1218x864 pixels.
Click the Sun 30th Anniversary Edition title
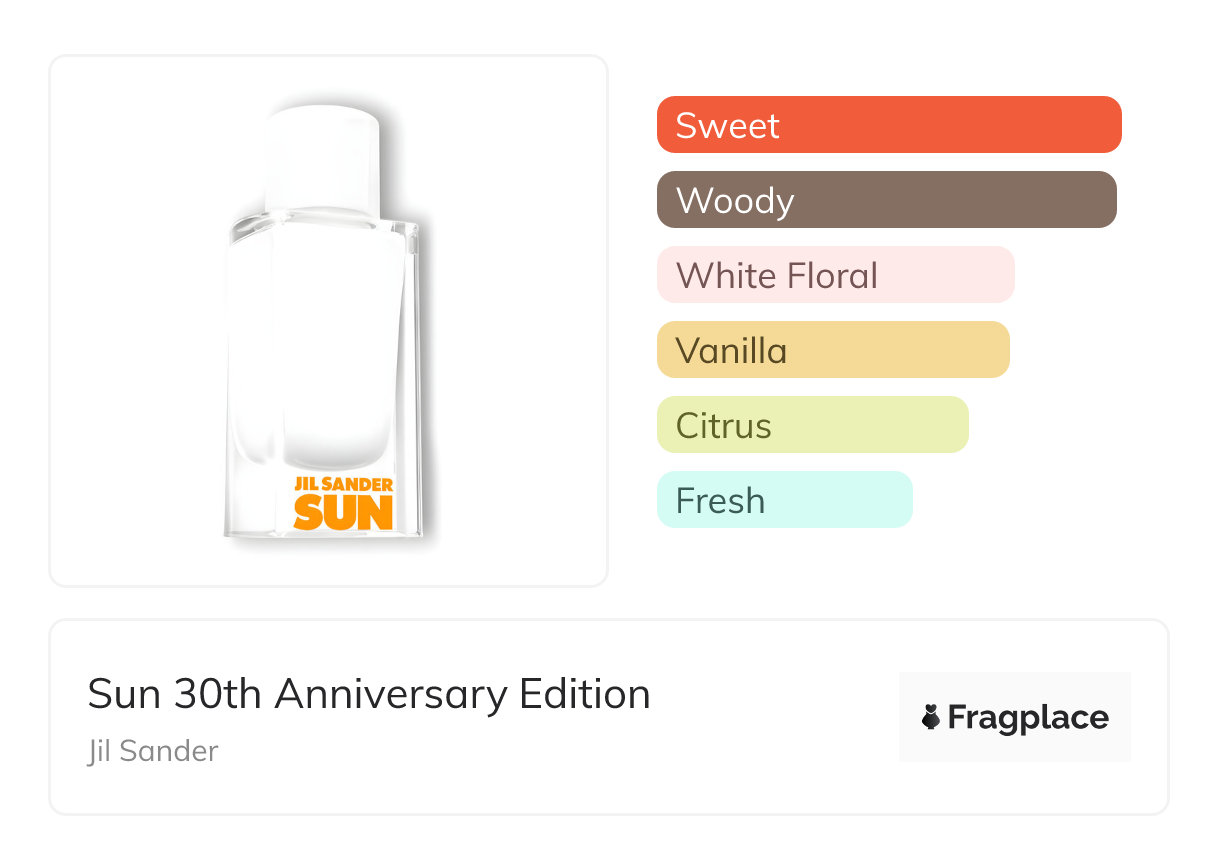(369, 694)
